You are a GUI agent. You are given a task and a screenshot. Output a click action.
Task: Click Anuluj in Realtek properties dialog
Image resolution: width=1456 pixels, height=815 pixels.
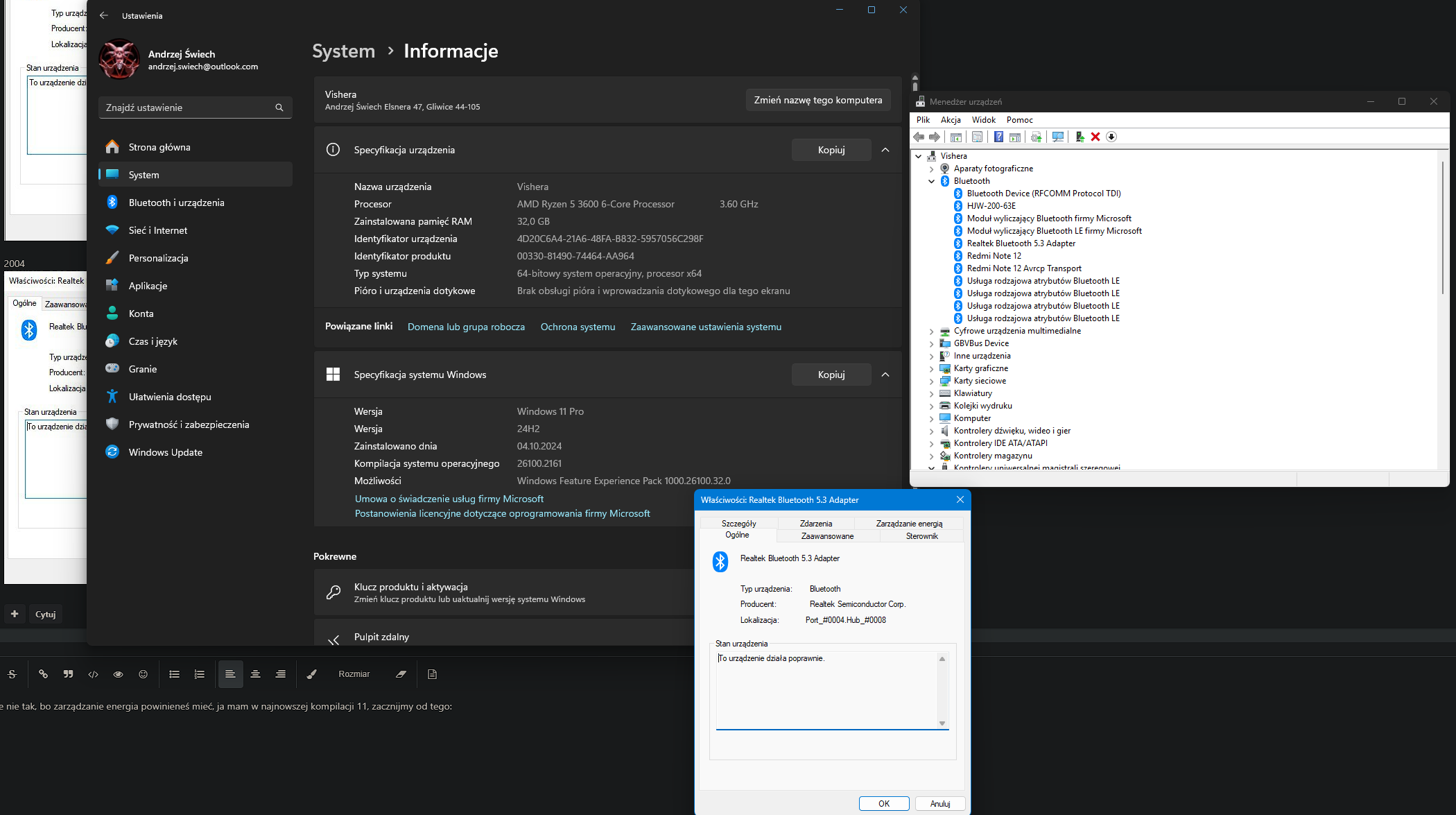pos(940,803)
